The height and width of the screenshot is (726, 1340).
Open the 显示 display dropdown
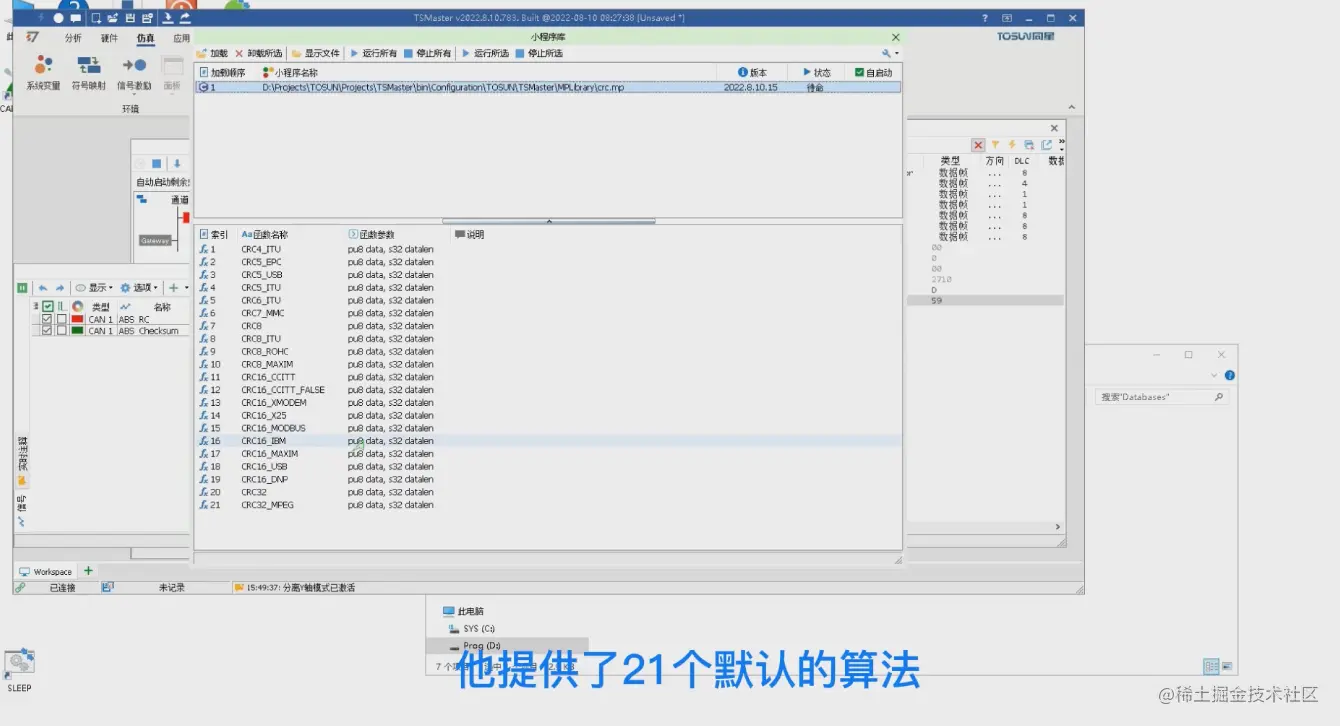click(95, 288)
